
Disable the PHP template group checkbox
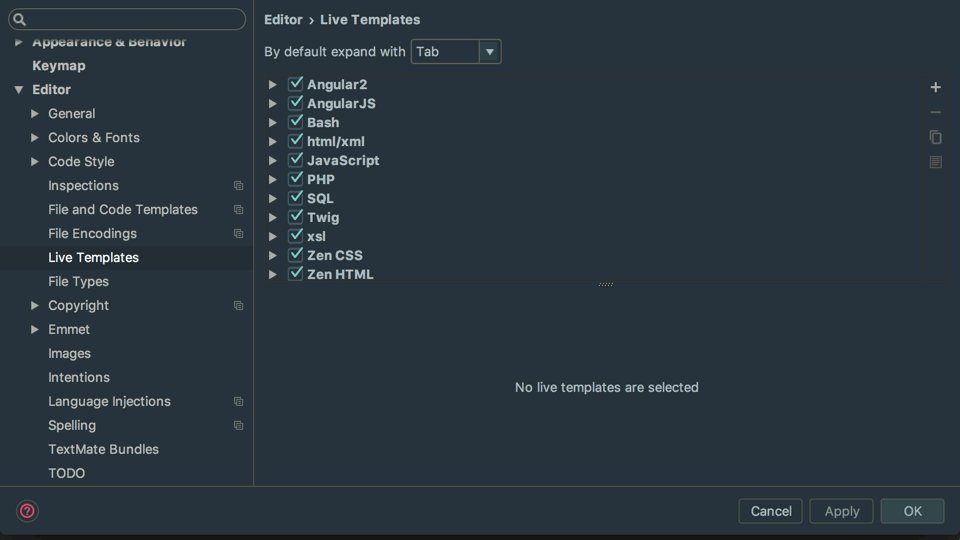pos(296,179)
